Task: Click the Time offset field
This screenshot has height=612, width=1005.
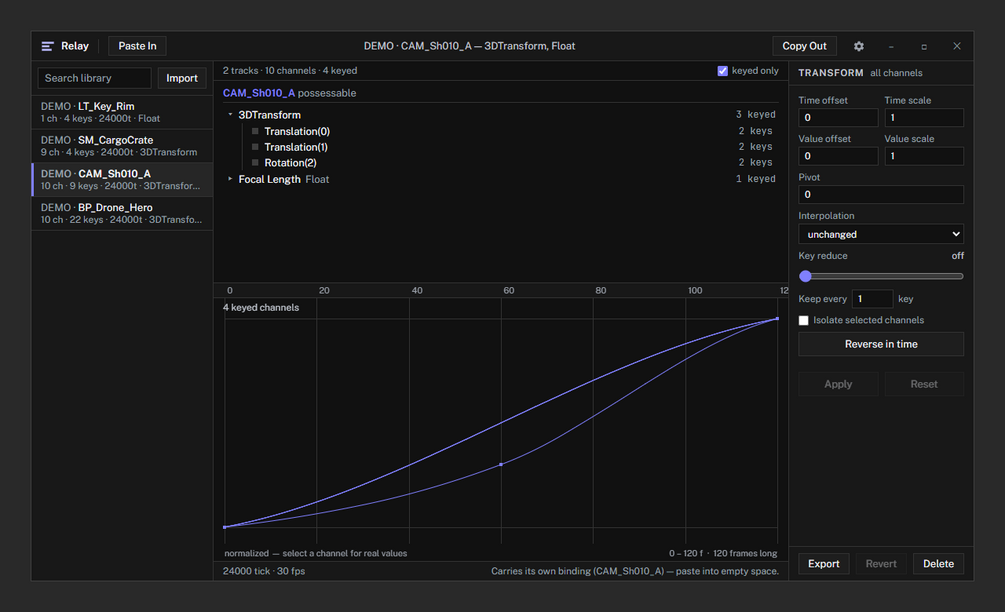Action: coord(838,117)
